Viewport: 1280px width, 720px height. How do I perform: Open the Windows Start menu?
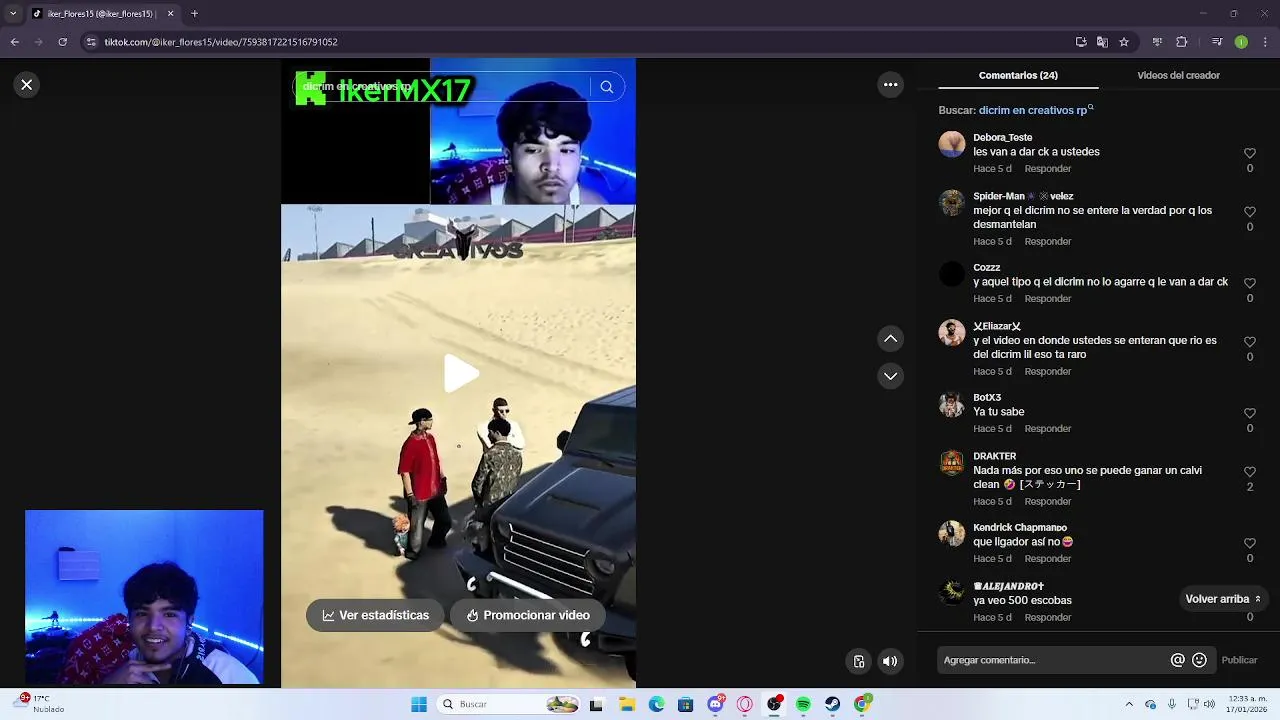pyautogui.click(x=419, y=705)
